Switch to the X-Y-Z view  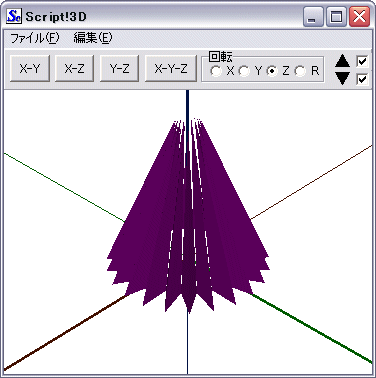pyautogui.click(x=171, y=68)
